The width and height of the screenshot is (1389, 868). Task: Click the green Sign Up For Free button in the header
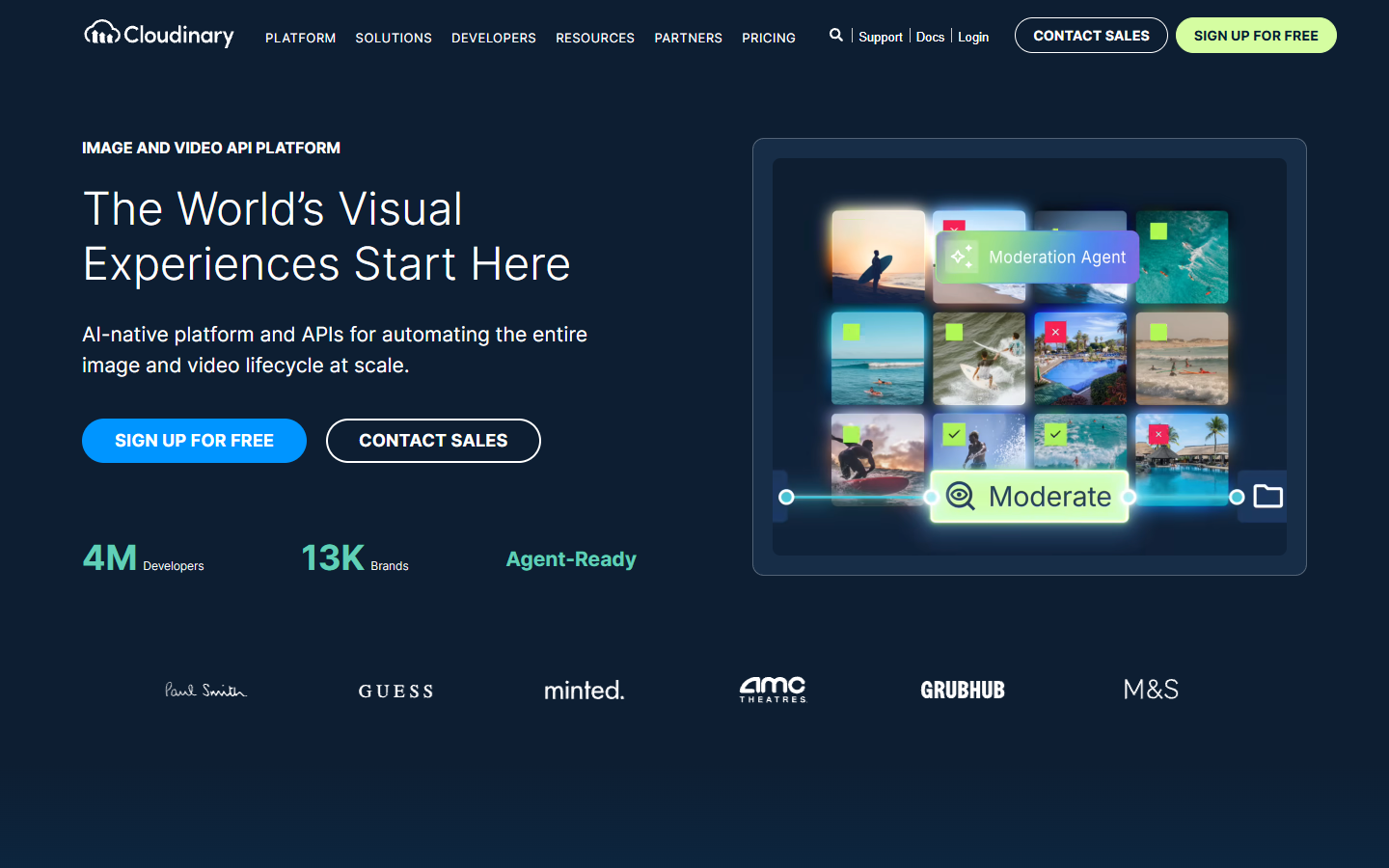pos(1256,36)
